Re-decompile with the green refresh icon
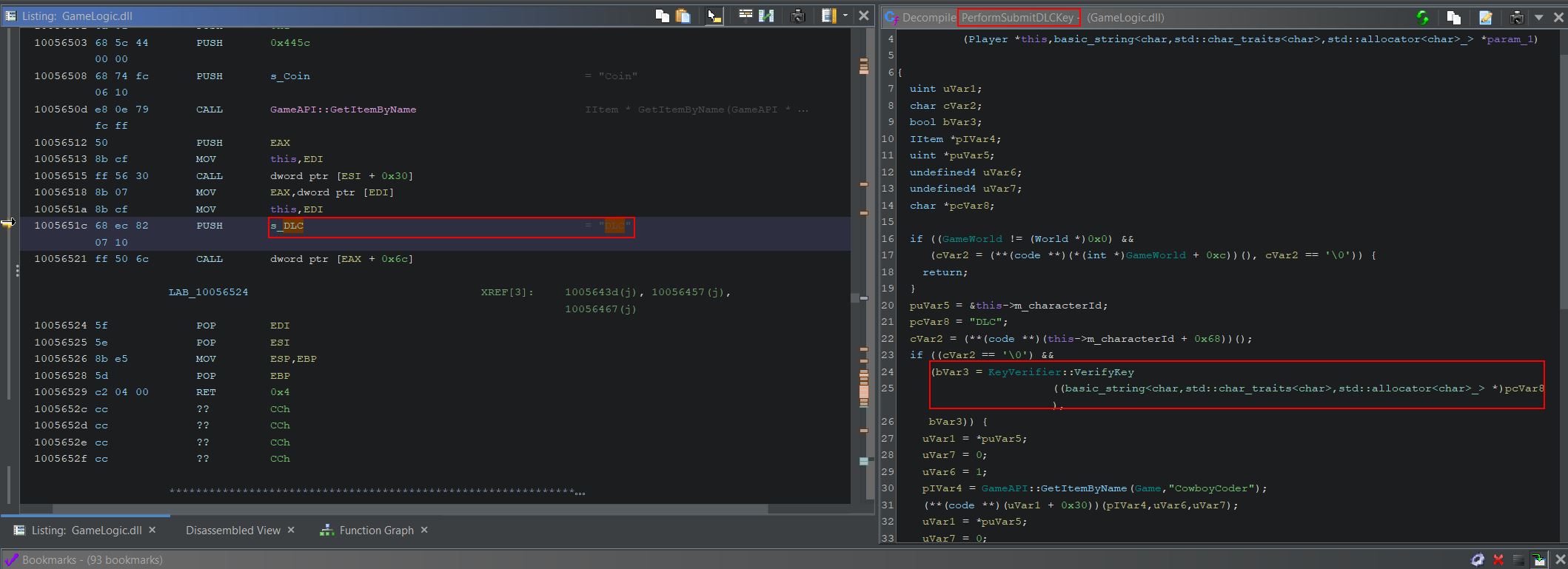1568x569 pixels. 1422,18
